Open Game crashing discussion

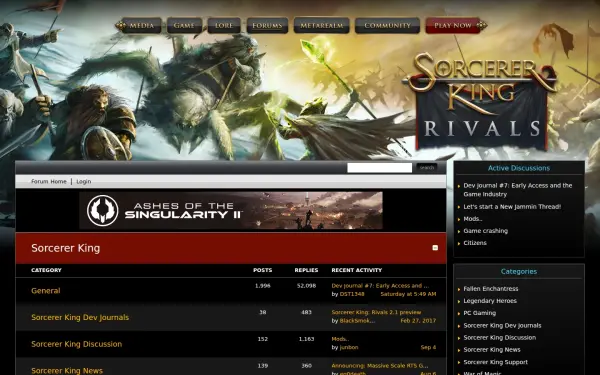coord(486,231)
